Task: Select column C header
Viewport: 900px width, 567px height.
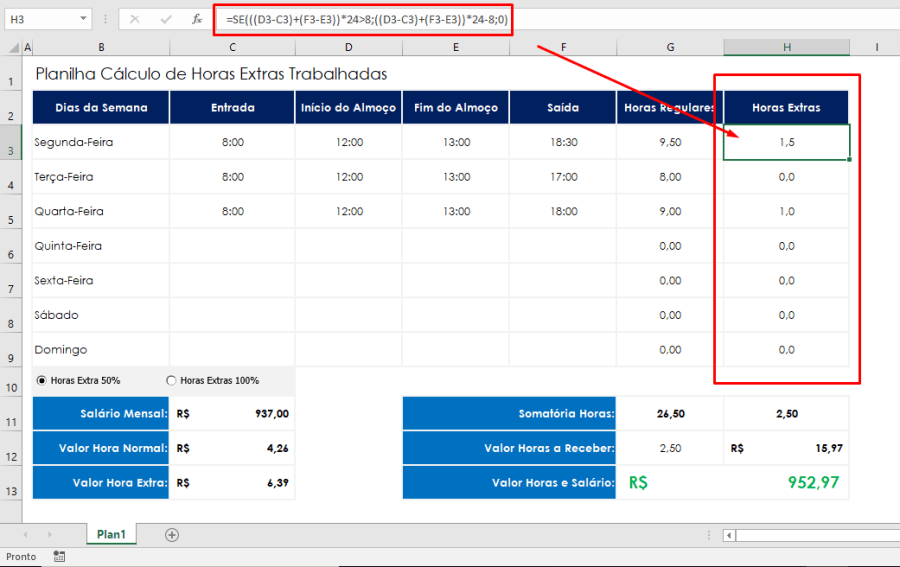Action: (x=232, y=48)
